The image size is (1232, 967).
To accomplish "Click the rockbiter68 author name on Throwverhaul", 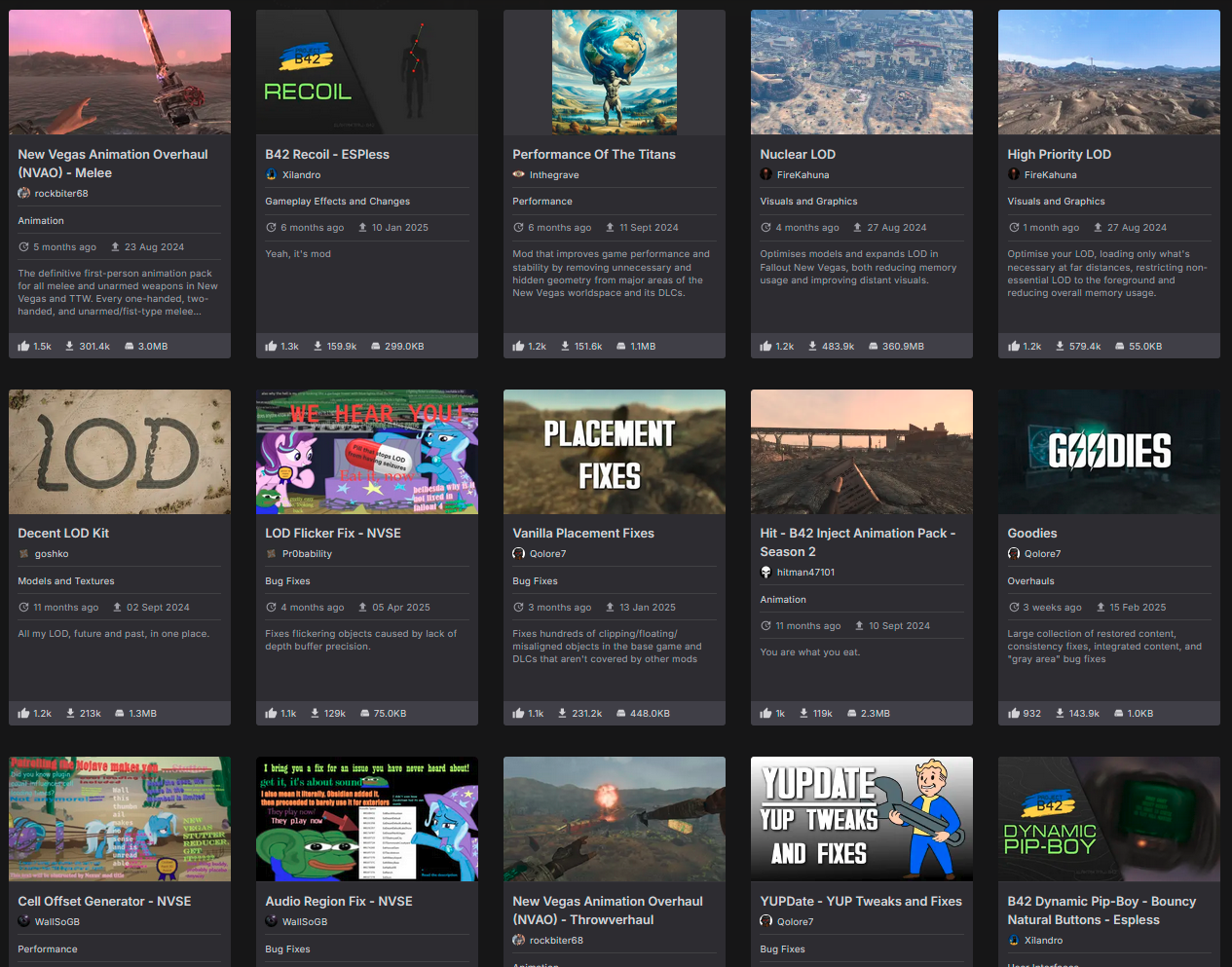I will click(556, 940).
